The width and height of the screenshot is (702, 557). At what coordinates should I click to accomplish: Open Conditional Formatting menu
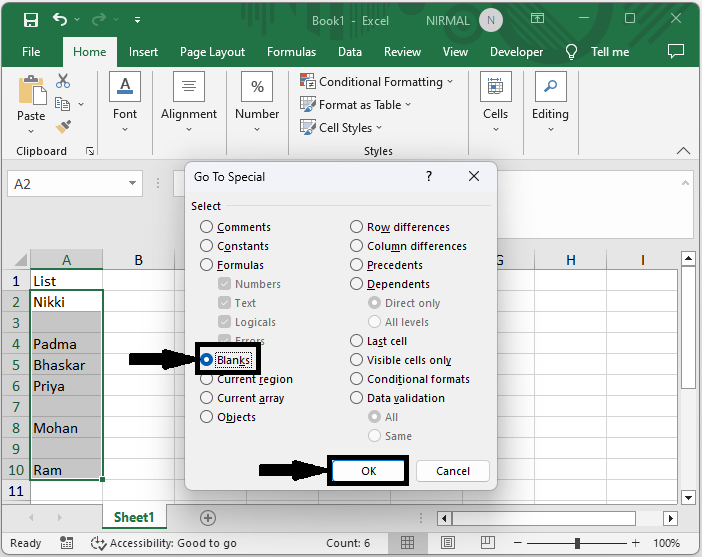[x=377, y=81]
